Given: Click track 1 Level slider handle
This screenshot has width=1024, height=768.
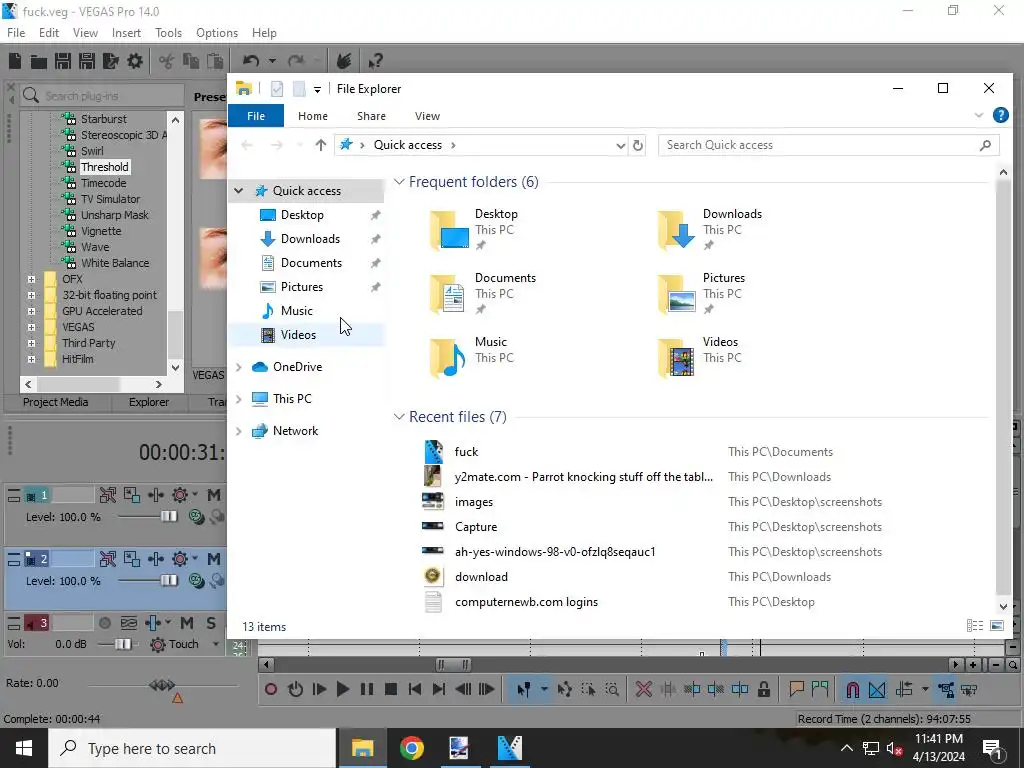Looking at the screenshot, I should (168, 517).
